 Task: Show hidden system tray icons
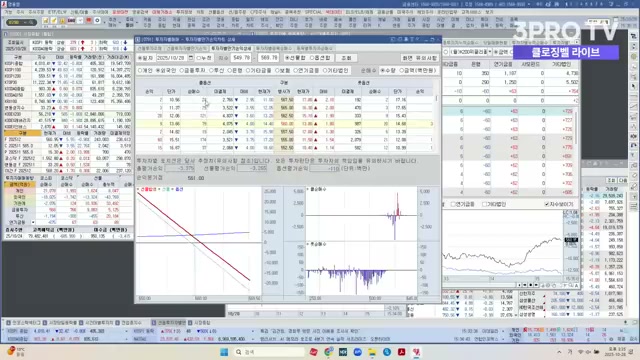[559, 352]
